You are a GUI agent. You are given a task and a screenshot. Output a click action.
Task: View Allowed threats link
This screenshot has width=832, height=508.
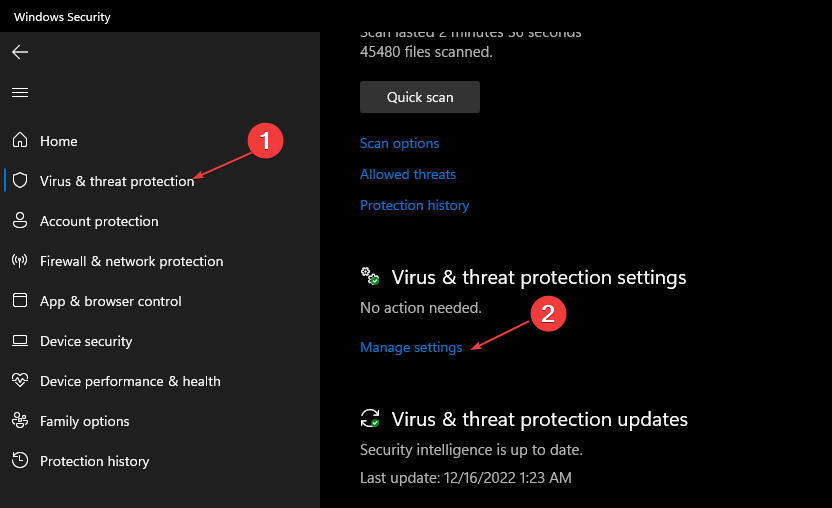point(408,174)
